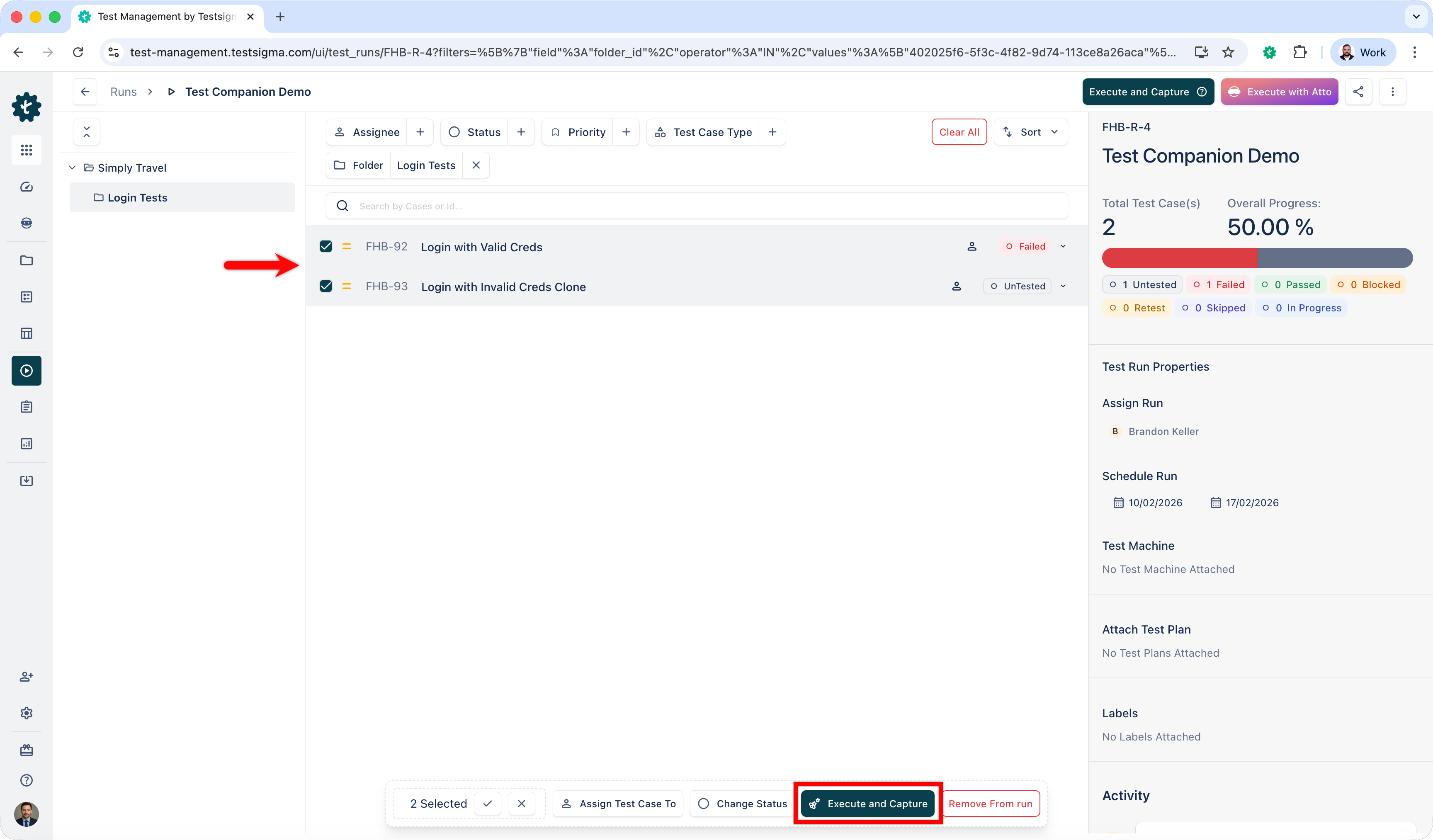Open the three-dot menu near Execute with Atto
The width and height of the screenshot is (1433, 840).
click(1393, 92)
